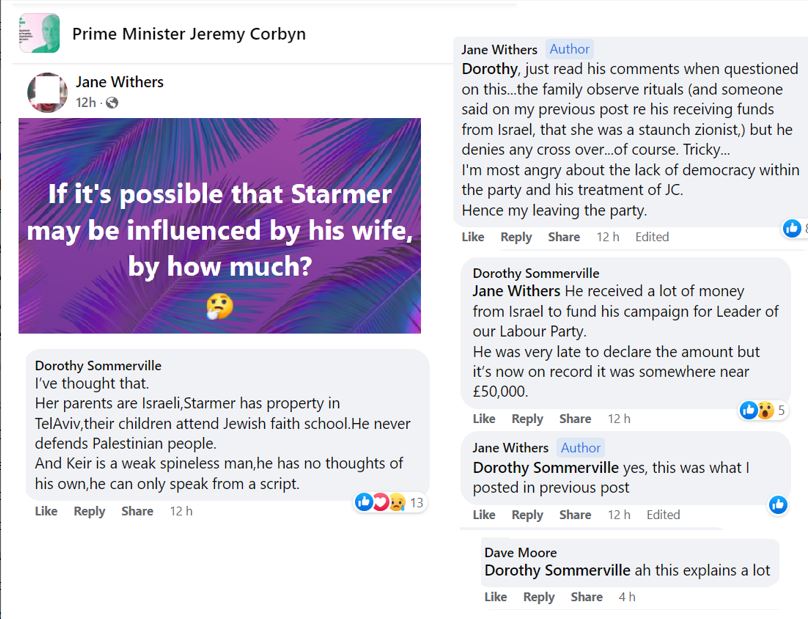Like Dorothy Sommerville's comment about Israeli parents
This screenshot has height=619, width=808.
pos(46,511)
